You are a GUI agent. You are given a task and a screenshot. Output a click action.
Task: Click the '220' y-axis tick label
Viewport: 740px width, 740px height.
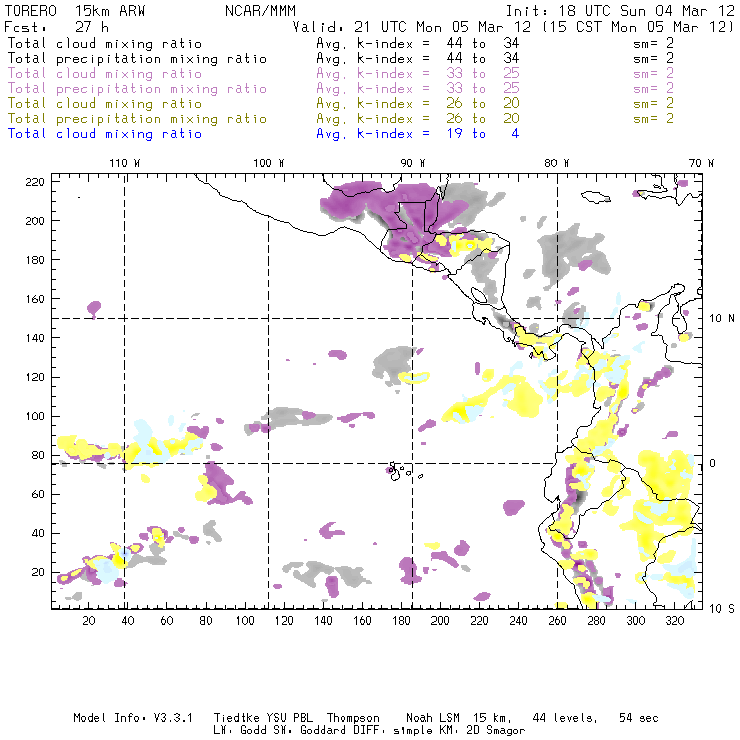35,182
